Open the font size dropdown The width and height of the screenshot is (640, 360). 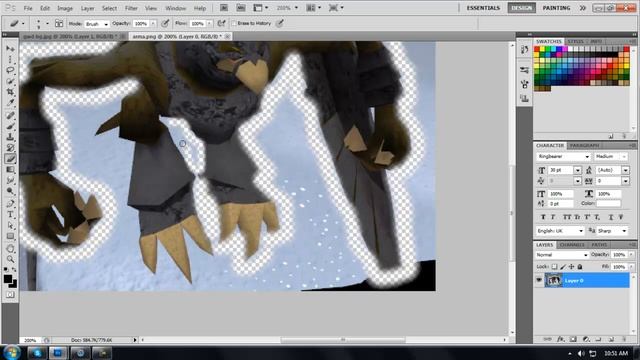tap(578, 170)
